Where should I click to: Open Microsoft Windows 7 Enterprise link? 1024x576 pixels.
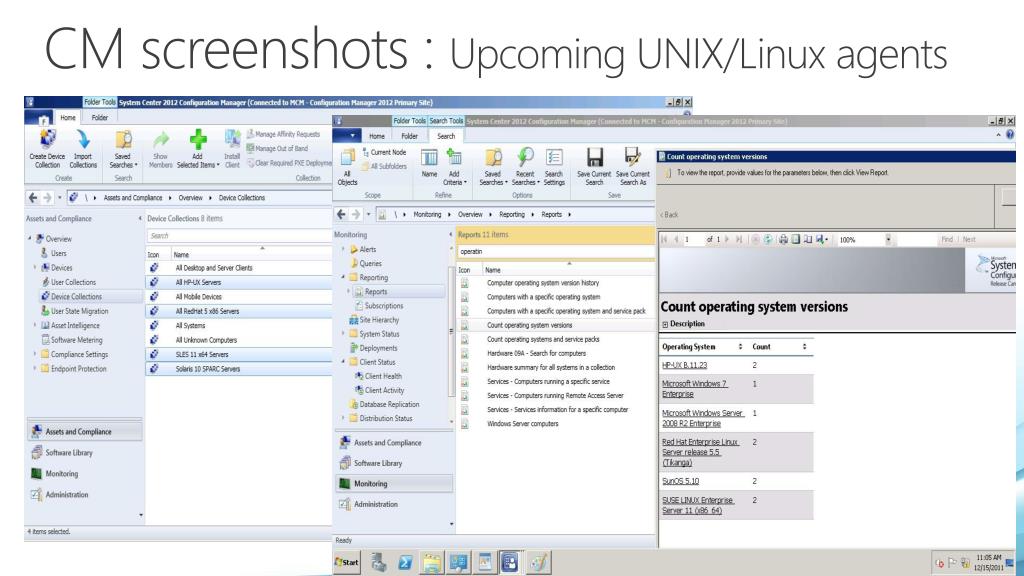pos(694,389)
